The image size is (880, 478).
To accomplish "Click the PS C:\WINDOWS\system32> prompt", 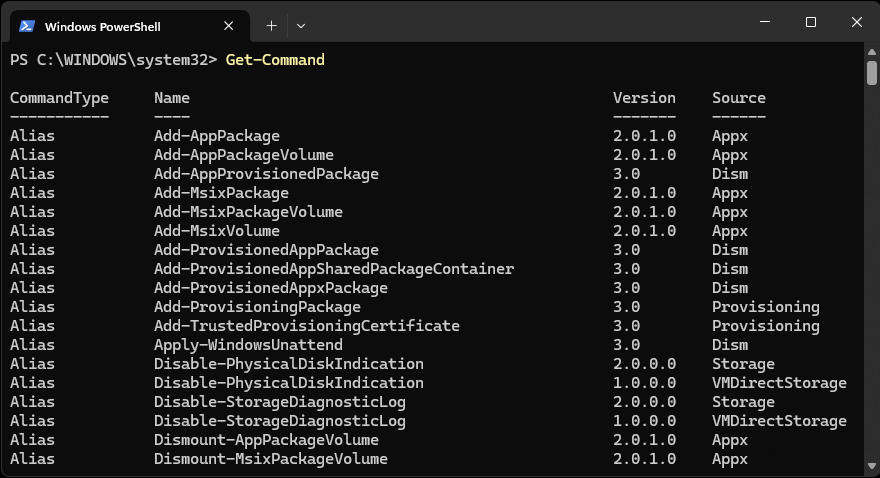I will coord(113,60).
